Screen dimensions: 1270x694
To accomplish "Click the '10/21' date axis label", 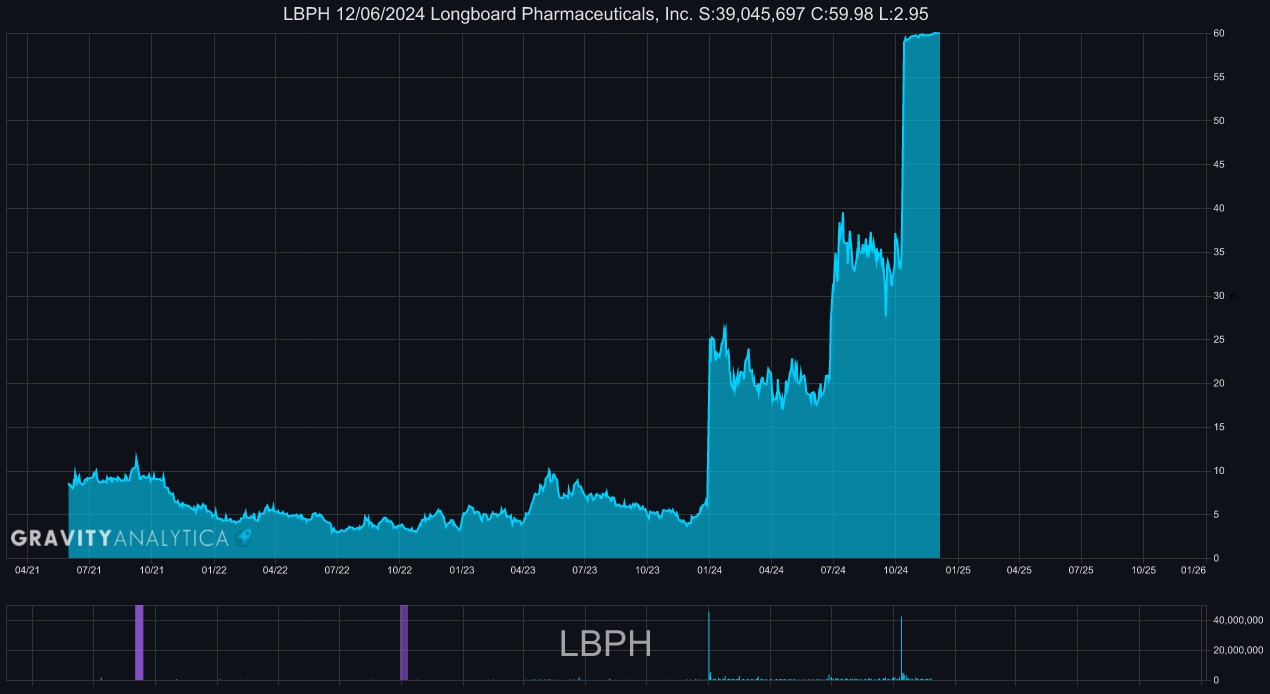I will point(151,570).
